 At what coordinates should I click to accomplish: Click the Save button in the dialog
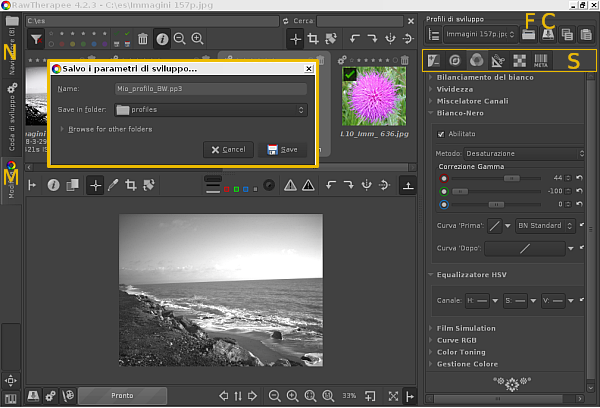coord(282,149)
